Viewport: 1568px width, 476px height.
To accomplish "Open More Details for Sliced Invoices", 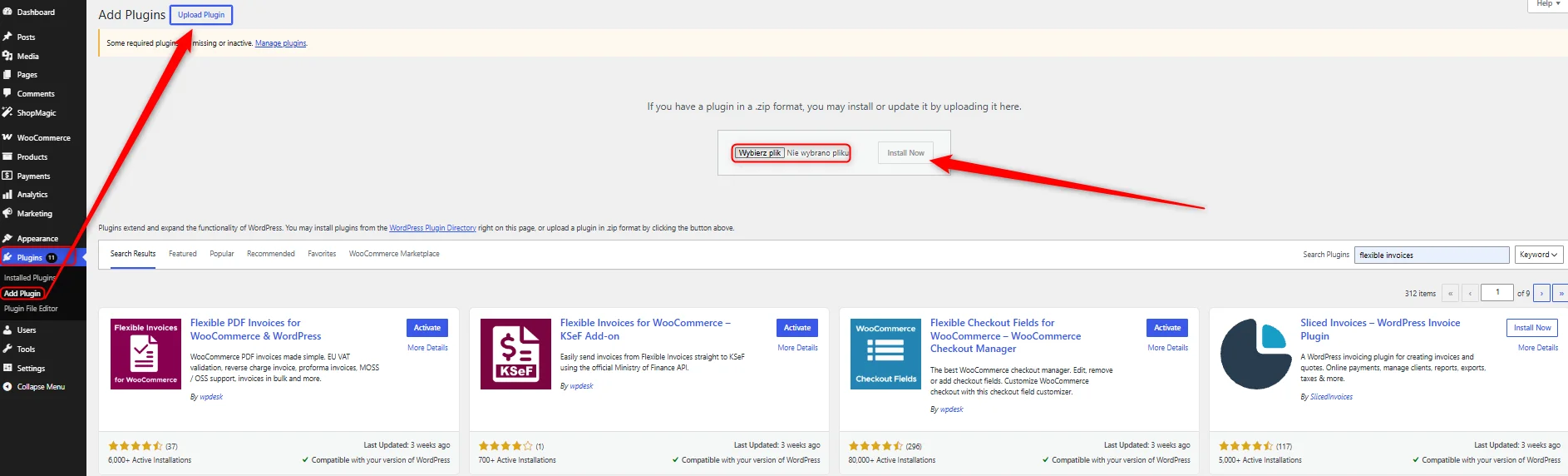I will 1538,348.
